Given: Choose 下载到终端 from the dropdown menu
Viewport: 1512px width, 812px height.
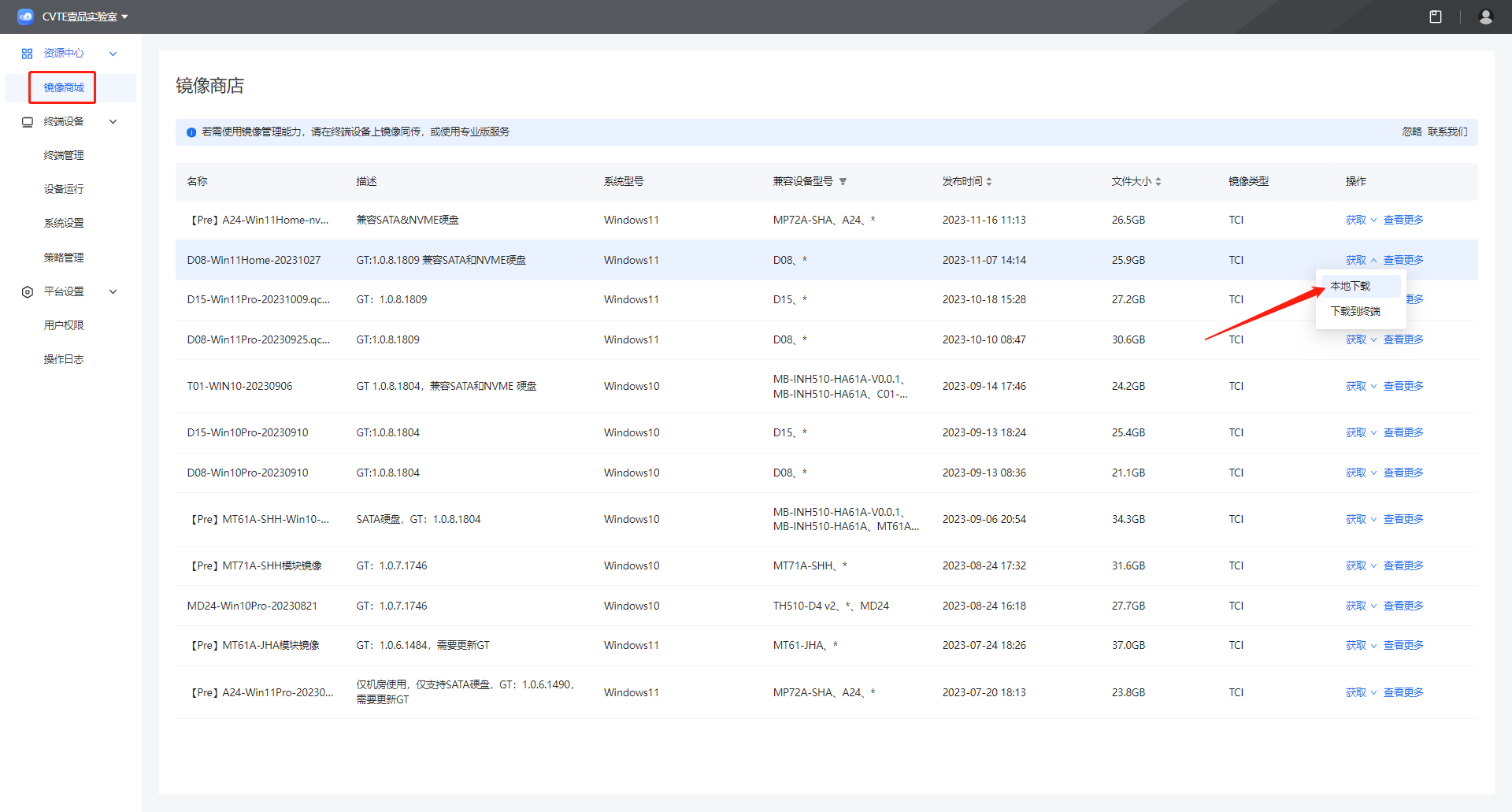Looking at the screenshot, I should coord(1360,312).
